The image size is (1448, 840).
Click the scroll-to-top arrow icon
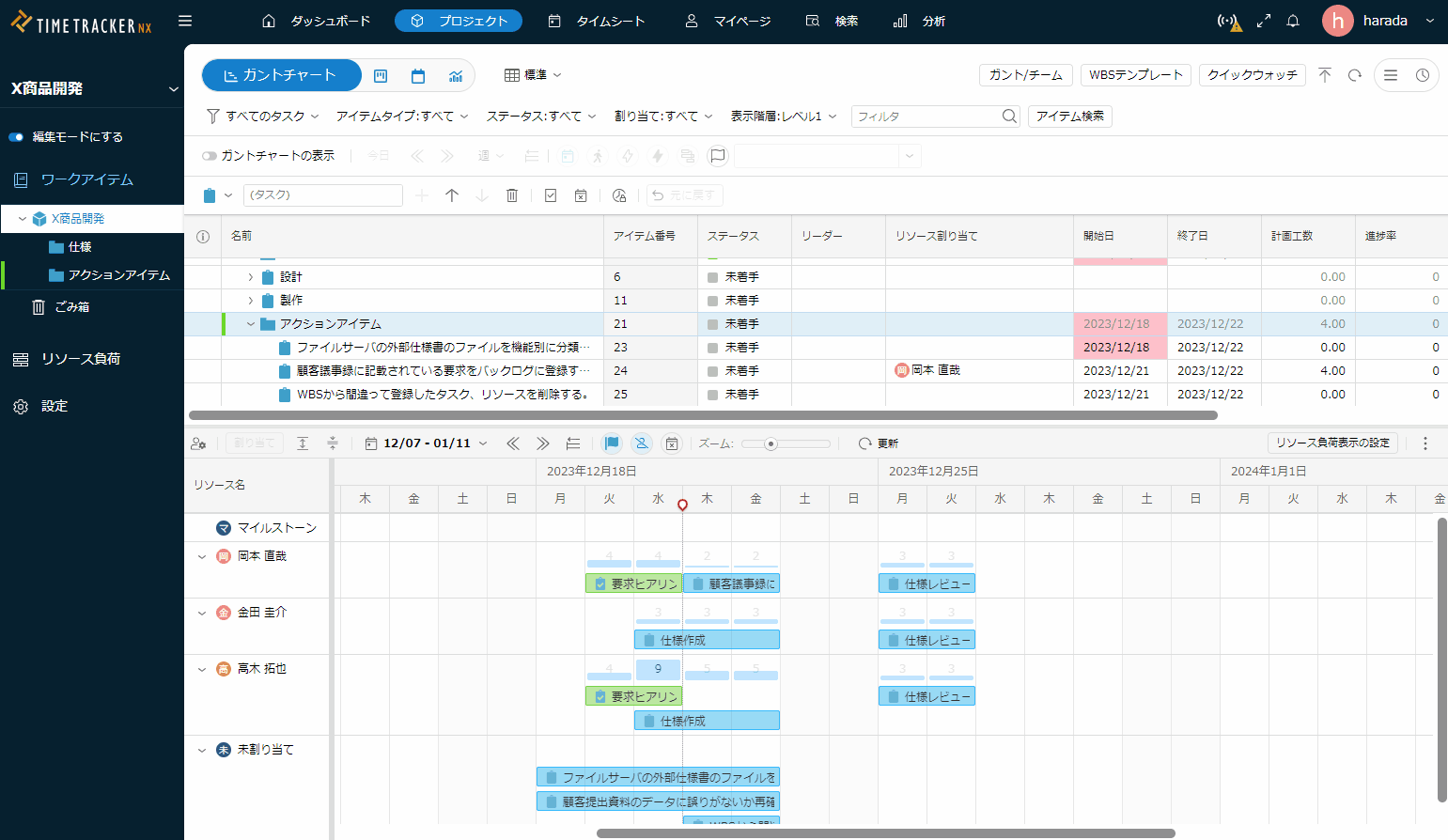pyautogui.click(x=1325, y=75)
